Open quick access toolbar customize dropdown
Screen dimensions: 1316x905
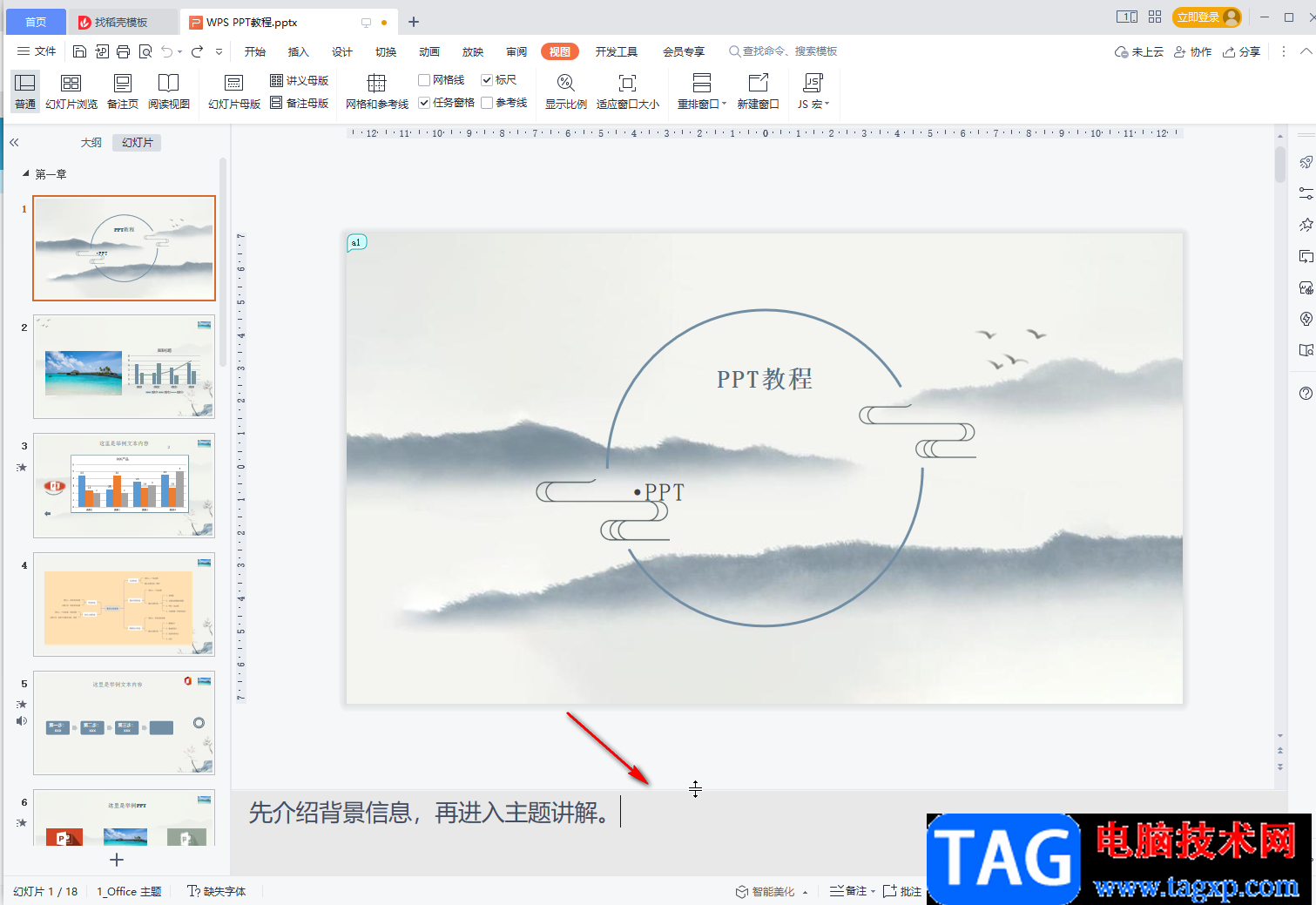click(x=219, y=51)
